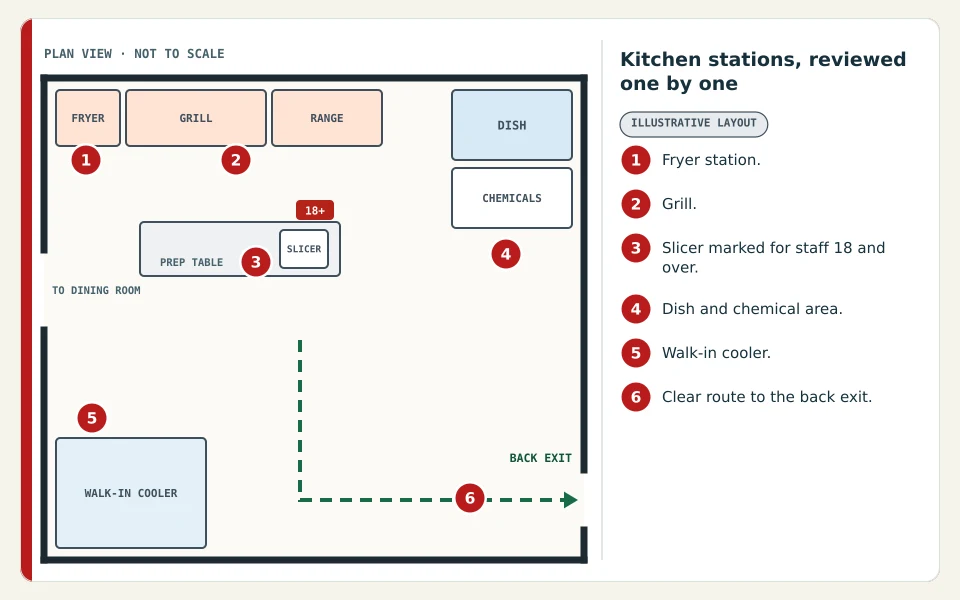This screenshot has height=600, width=960.
Task: Click legend badge 2 next to Grill
Action: (x=636, y=204)
